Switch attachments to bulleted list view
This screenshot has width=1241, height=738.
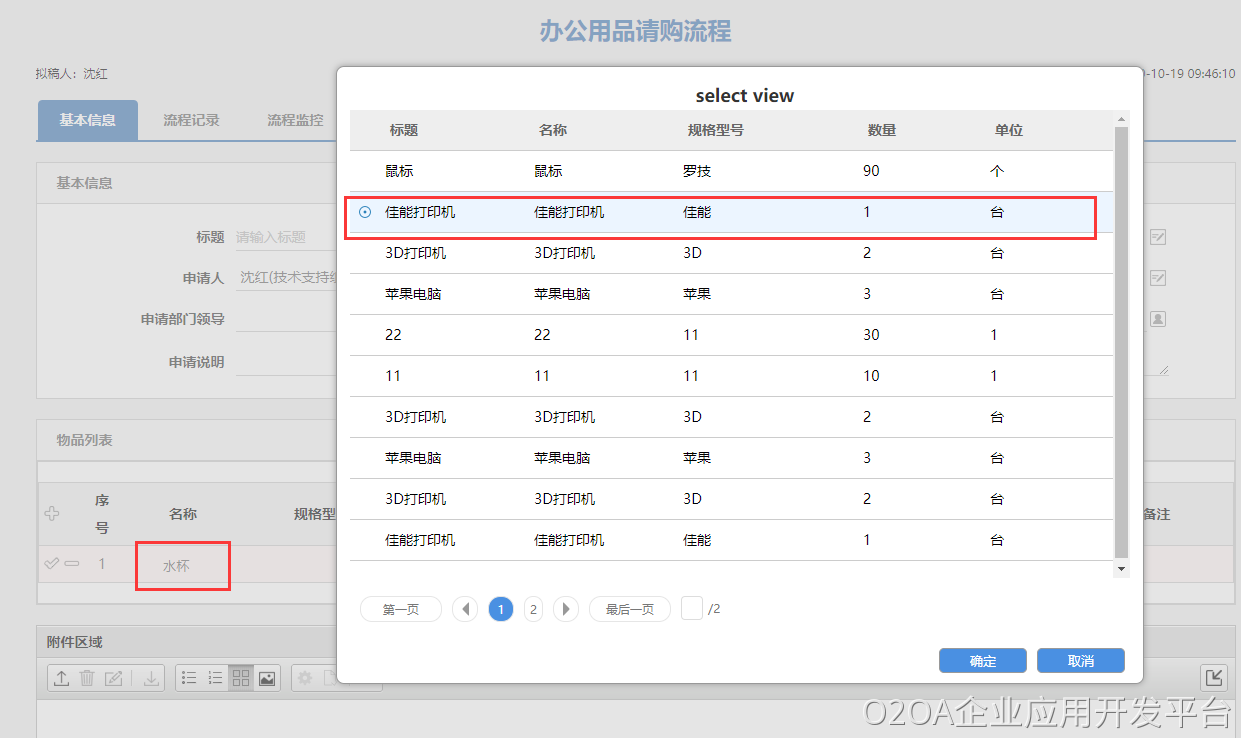click(x=189, y=678)
